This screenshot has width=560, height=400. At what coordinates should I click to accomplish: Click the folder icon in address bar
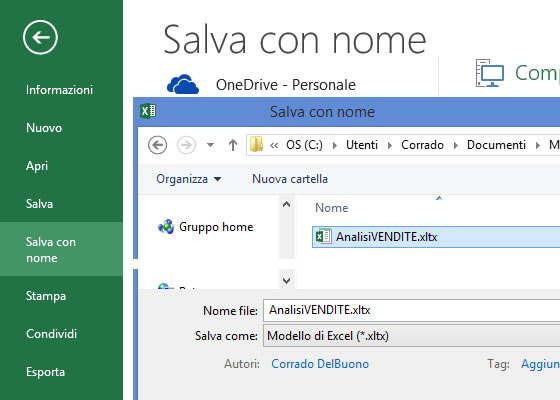pos(256,144)
